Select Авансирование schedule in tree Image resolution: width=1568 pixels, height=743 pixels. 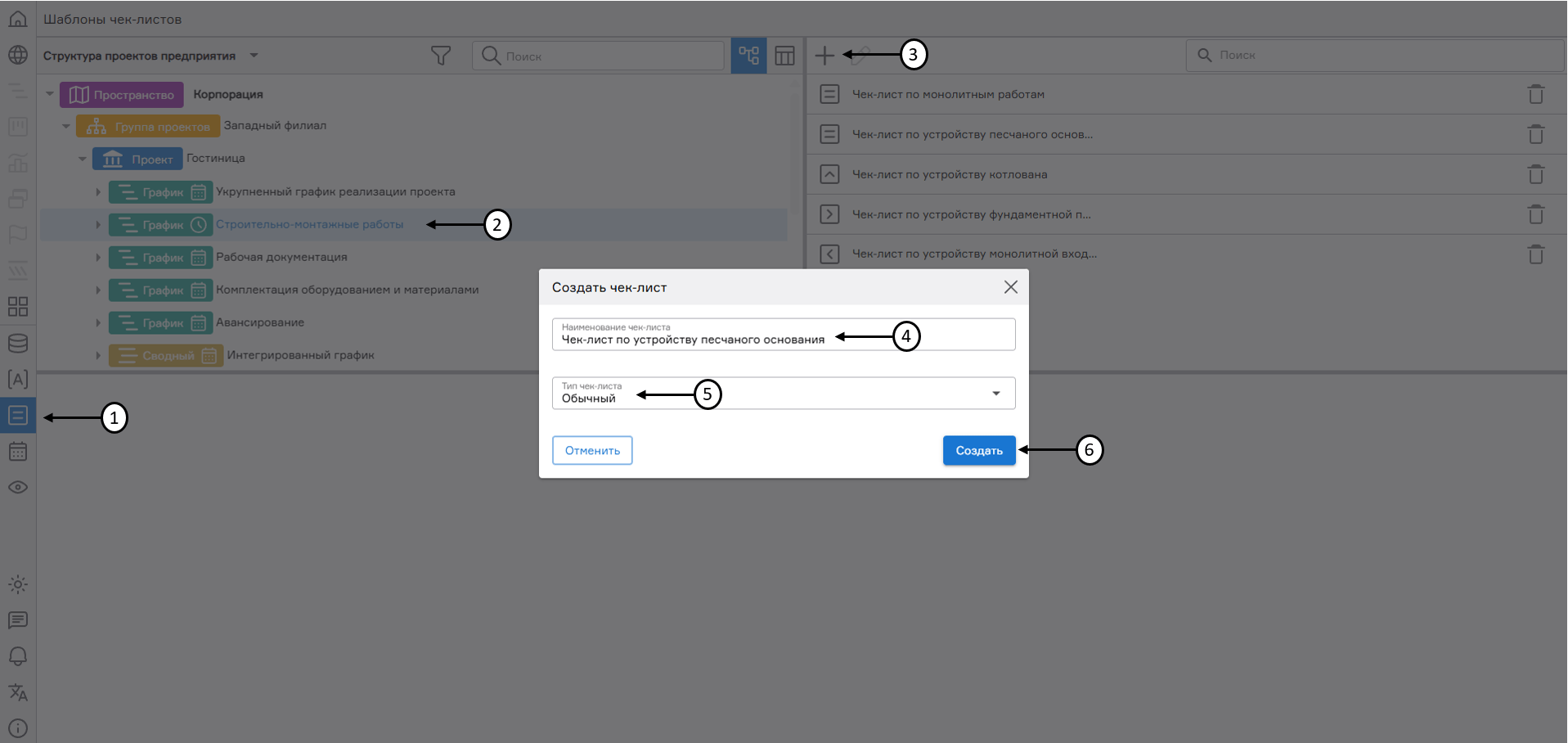coord(259,322)
